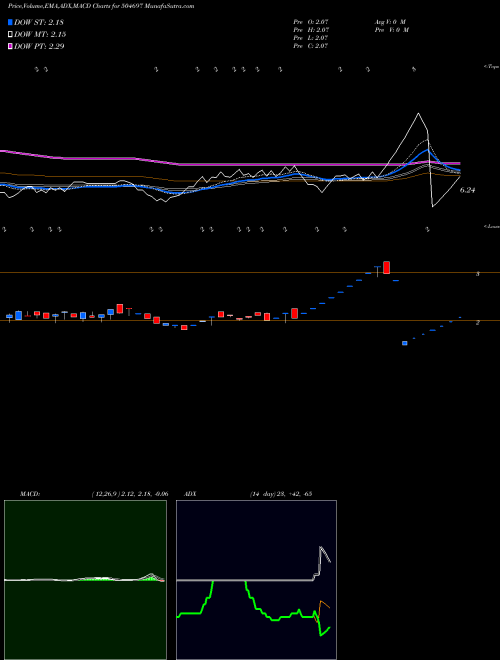Click the 'Avg V: 0 M' value
500x660 pixels.
[x=389, y=22]
